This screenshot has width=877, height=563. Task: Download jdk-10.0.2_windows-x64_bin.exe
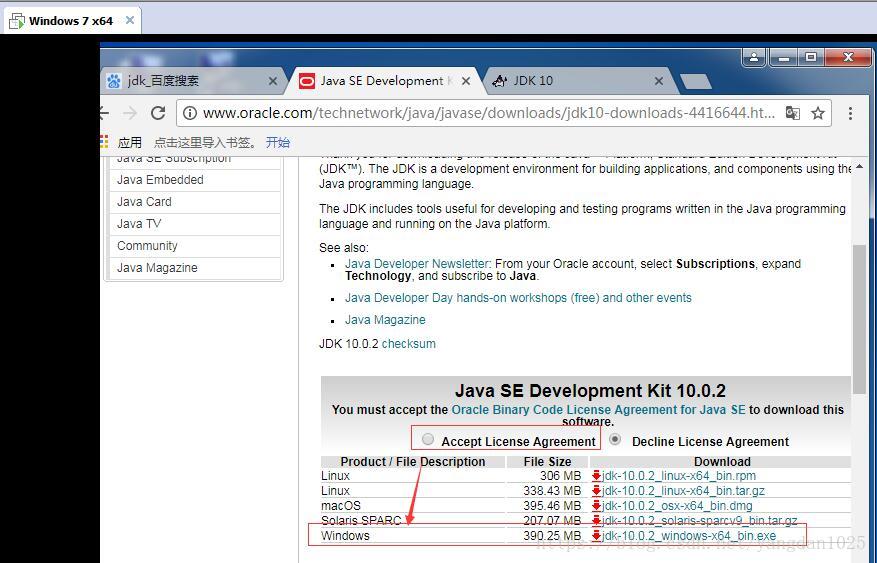(689, 536)
